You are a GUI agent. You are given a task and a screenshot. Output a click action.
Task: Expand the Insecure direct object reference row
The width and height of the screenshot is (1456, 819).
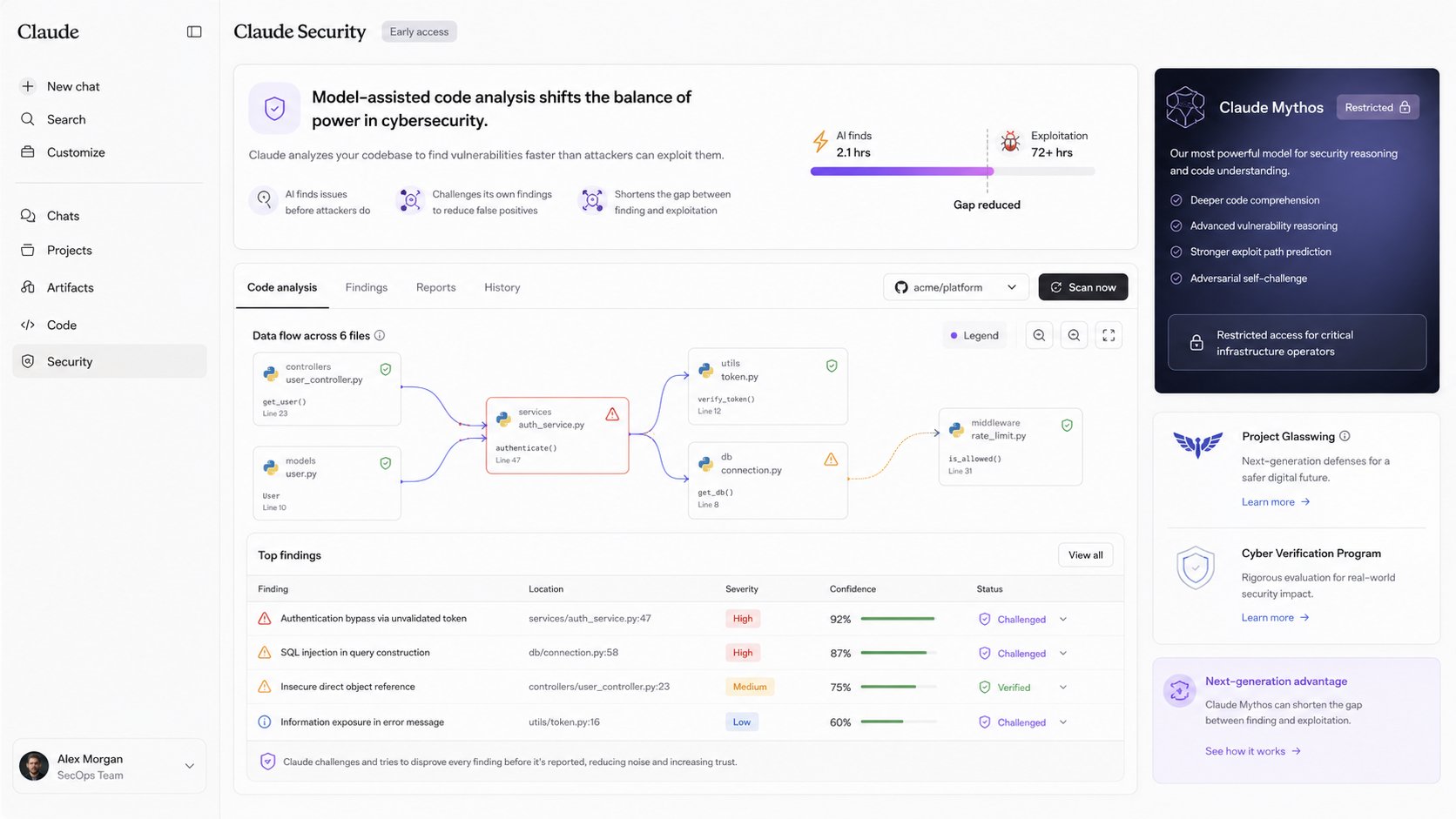coord(1063,687)
